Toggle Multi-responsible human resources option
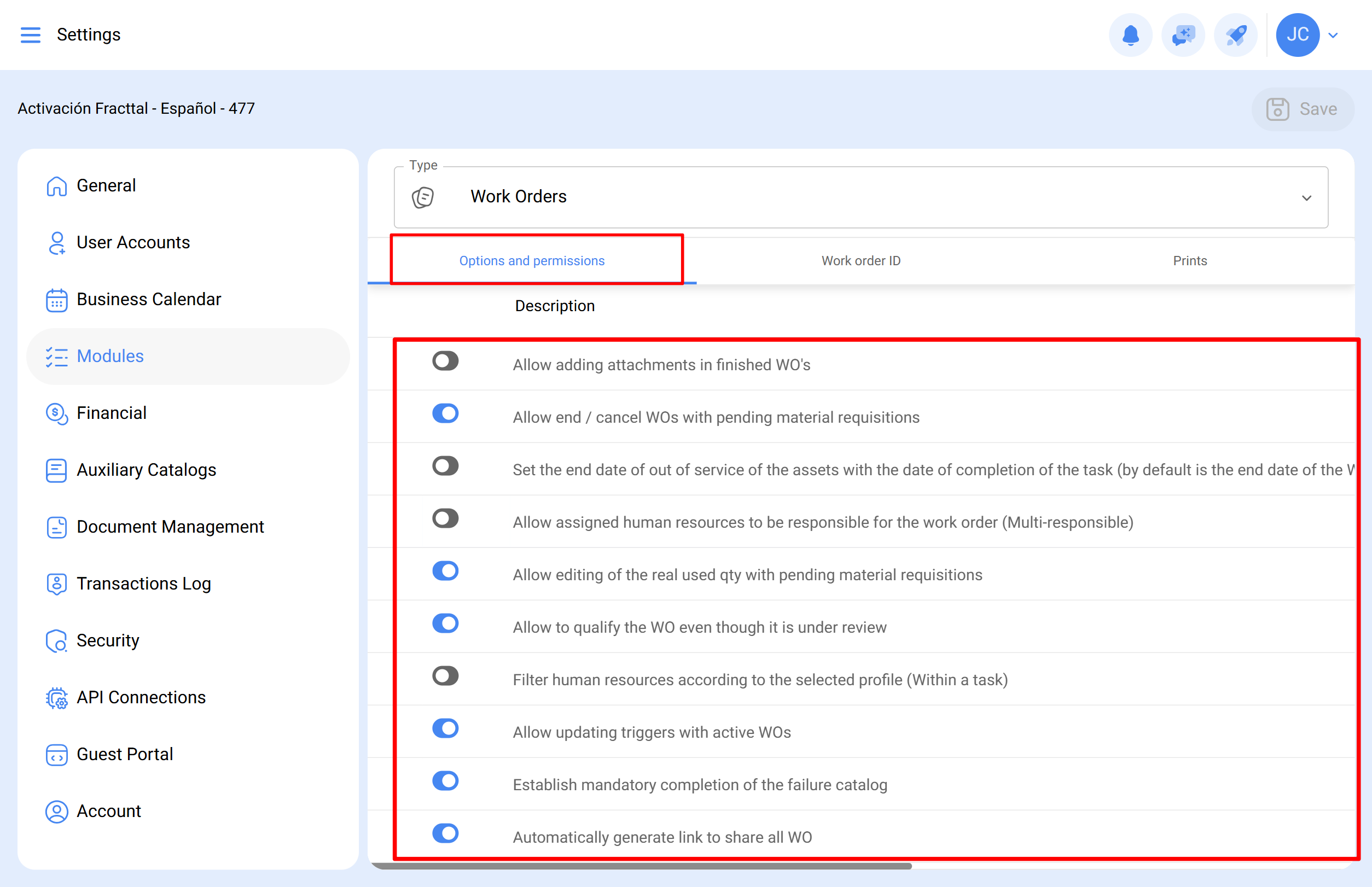The width and height of the screenshot is (1372, 887). coord(445,518)
